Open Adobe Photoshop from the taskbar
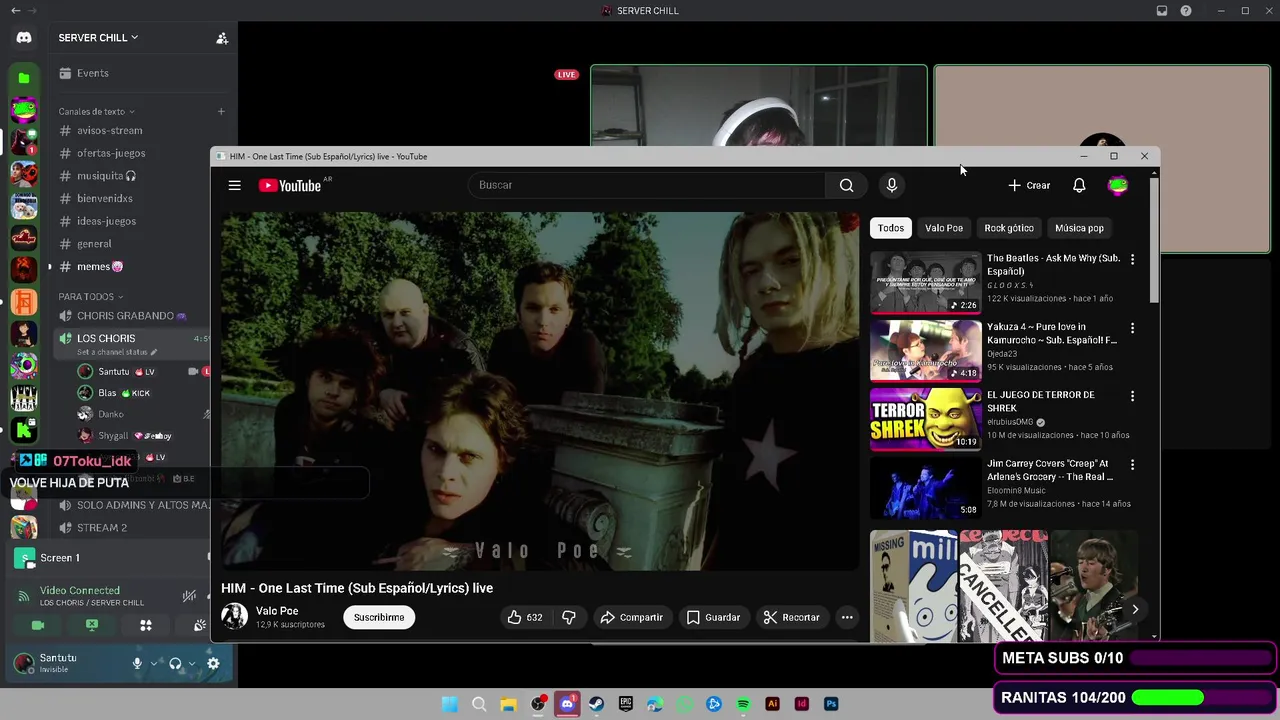Screen dimensions: 1280x720 click(x=831, y=704)
